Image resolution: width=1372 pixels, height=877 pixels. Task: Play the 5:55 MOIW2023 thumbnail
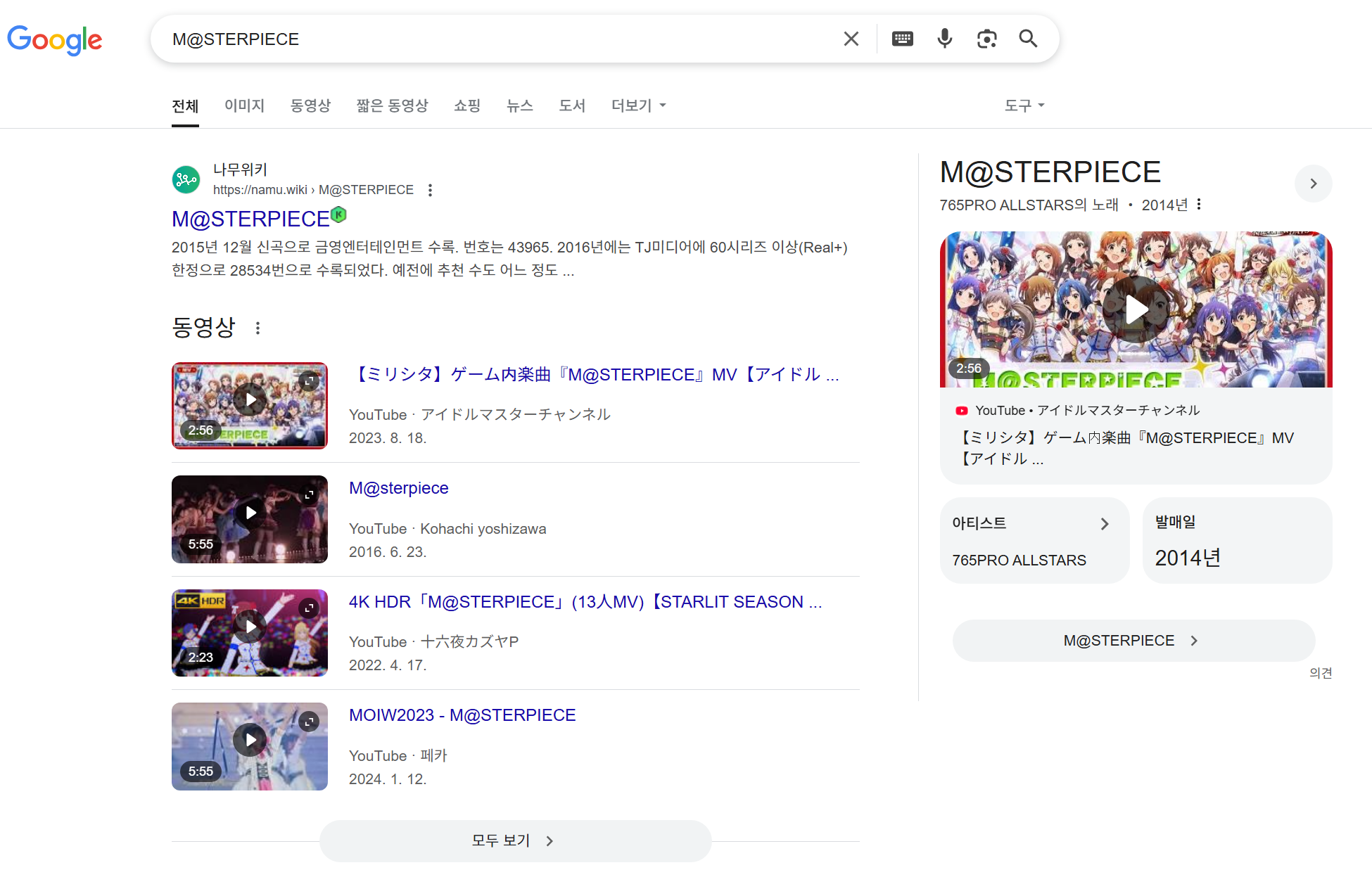[x=250, y=746]
